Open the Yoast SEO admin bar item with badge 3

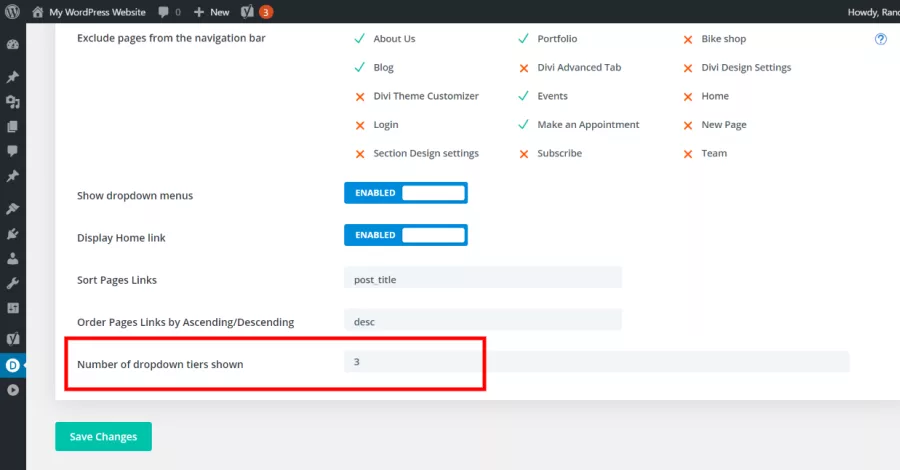pos(257,11)
